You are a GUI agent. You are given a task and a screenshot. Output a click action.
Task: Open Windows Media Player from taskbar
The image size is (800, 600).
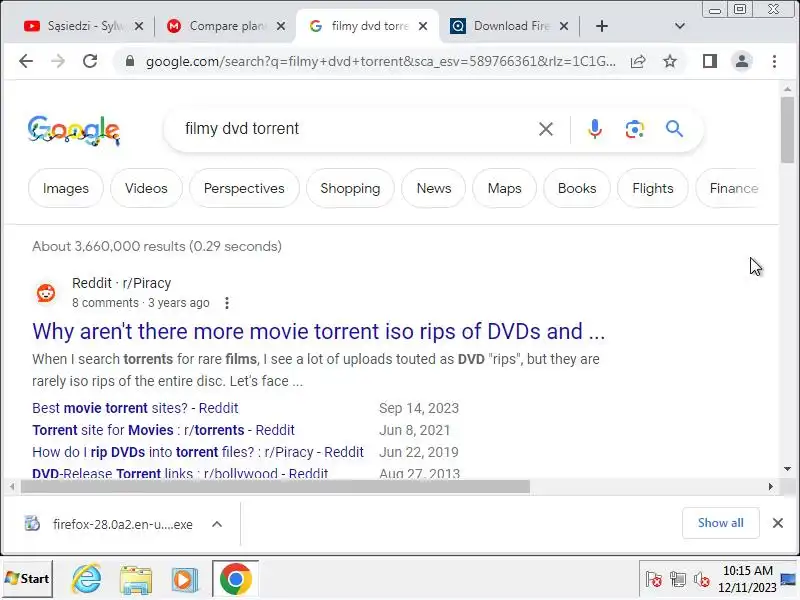184,580
